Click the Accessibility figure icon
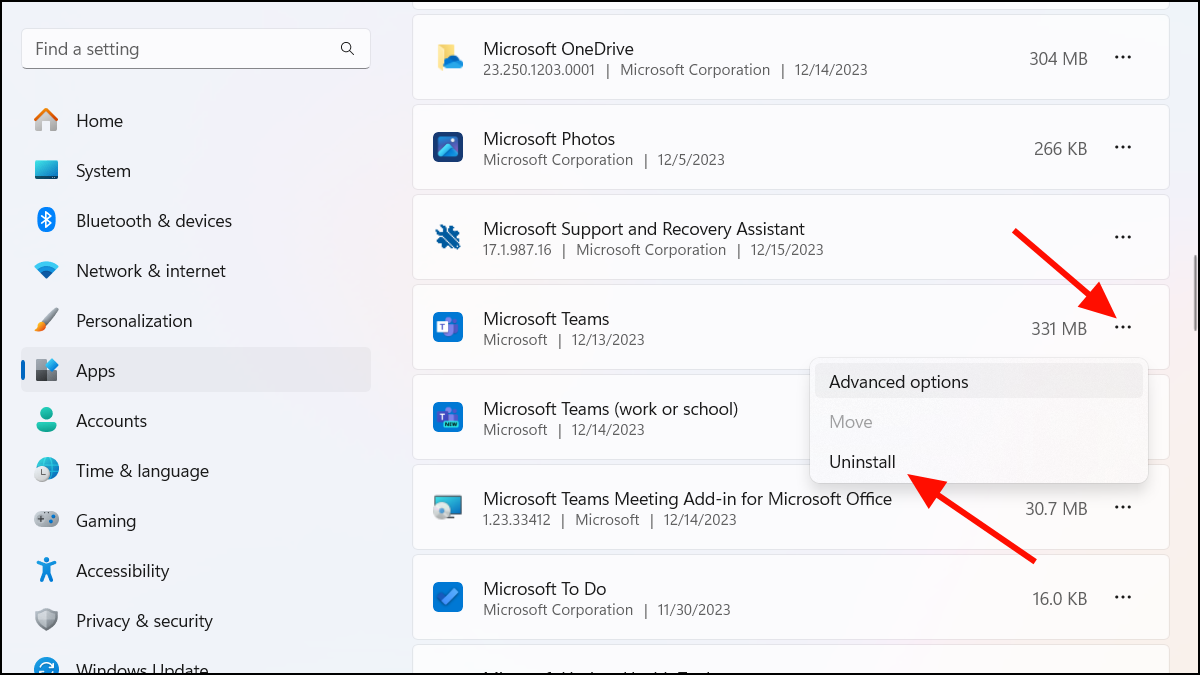The height and width of the screenshot is (675, 1200). pos(46,570)
